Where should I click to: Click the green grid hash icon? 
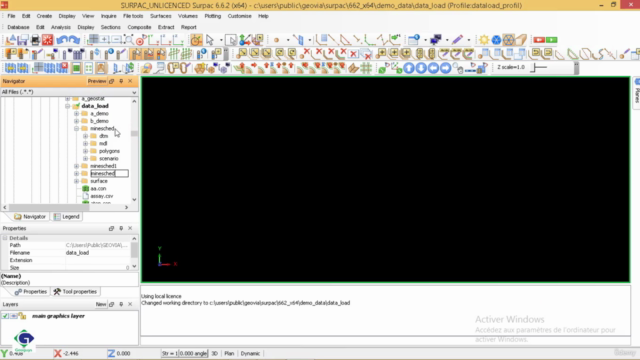click(366, 68)
